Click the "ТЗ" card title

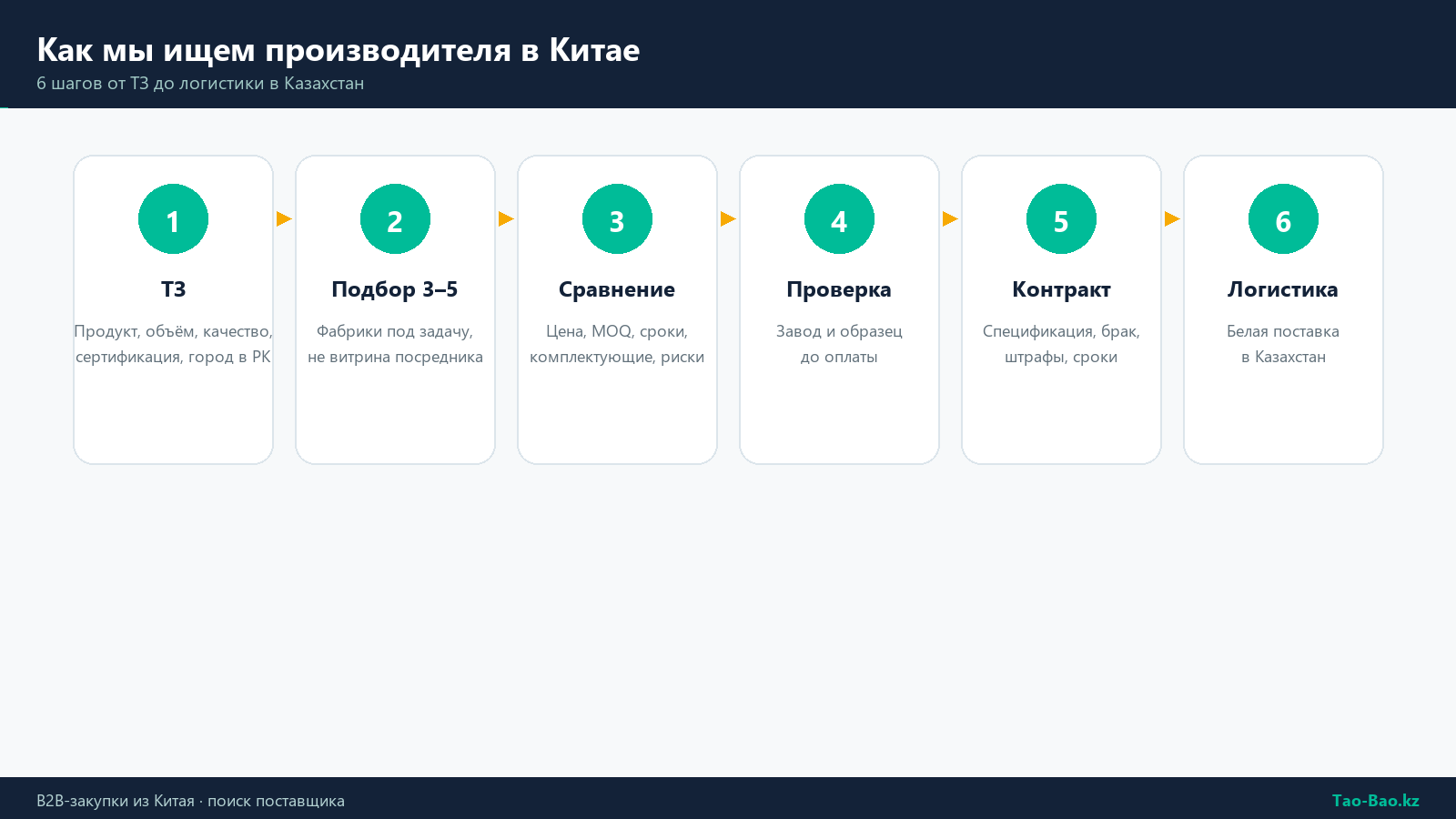tap(173, 289)
